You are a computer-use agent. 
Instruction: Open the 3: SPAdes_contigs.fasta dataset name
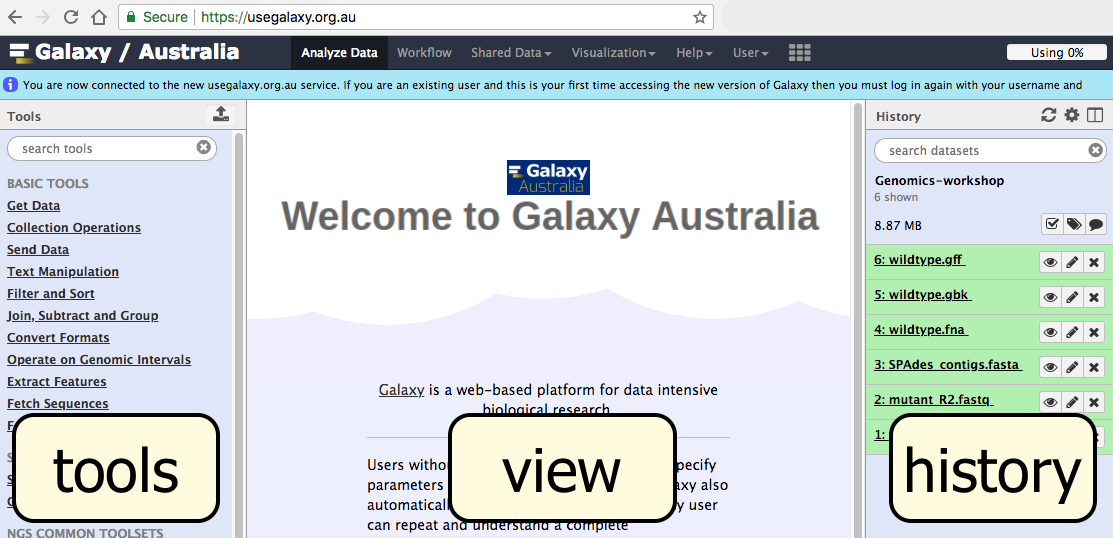pos(948,365)
